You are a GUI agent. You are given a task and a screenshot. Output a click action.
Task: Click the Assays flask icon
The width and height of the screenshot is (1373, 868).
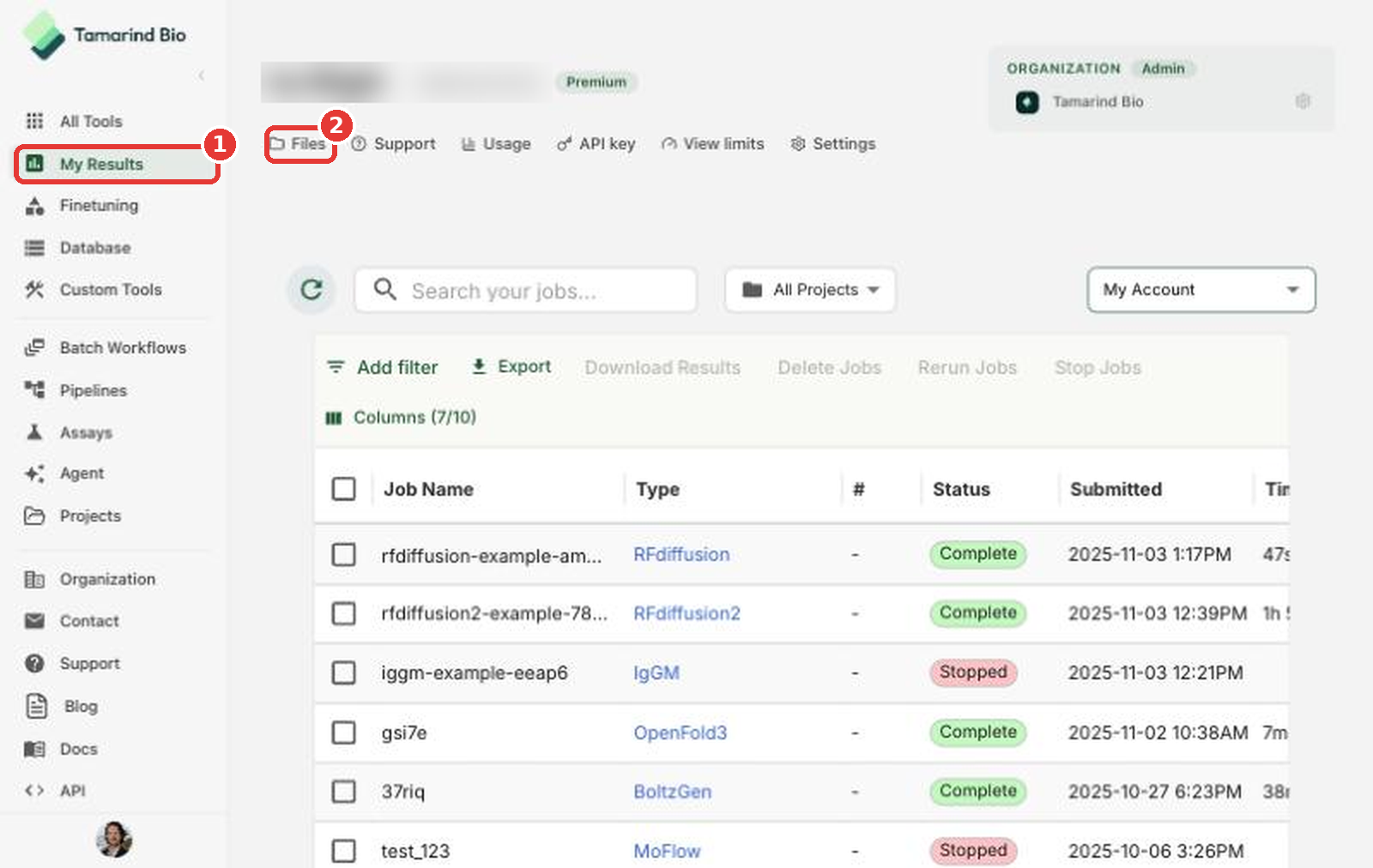click(x=34, y=432)
